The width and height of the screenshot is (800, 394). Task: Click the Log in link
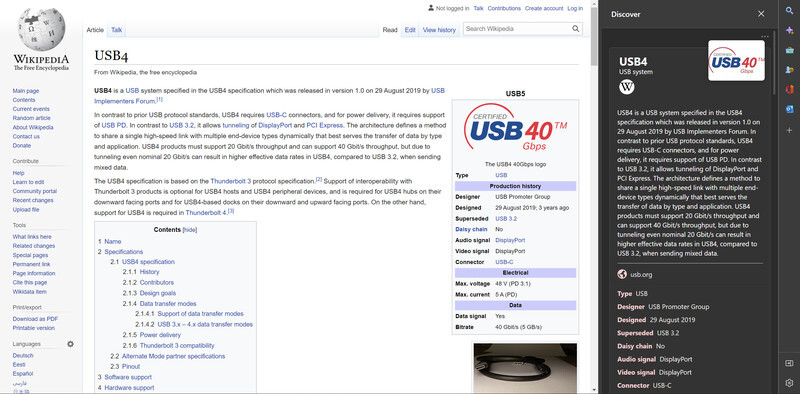[x=575, y=8]
